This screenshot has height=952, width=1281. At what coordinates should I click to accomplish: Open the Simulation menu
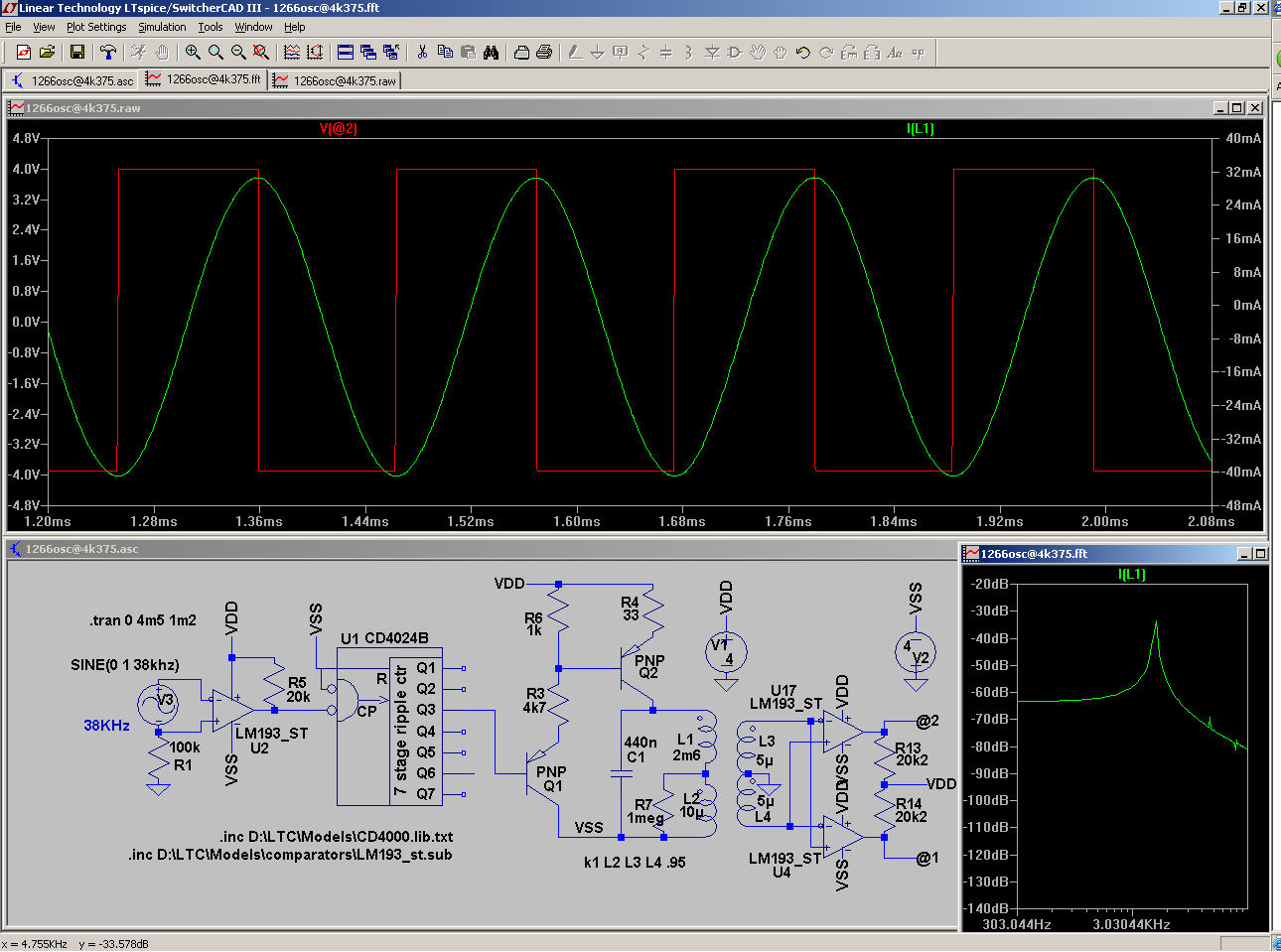162,27
